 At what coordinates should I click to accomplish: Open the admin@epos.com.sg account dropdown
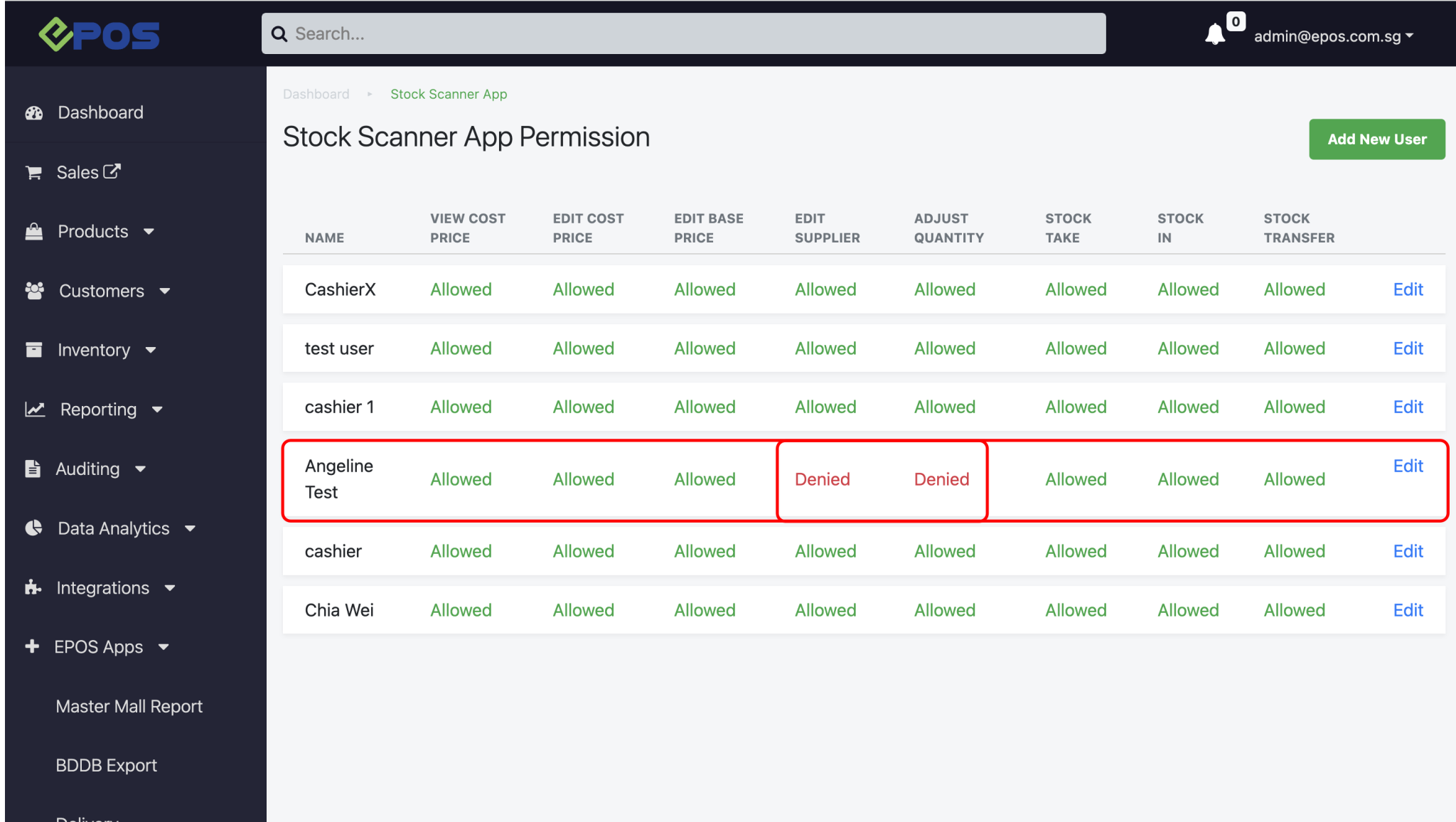(1333, 36)
